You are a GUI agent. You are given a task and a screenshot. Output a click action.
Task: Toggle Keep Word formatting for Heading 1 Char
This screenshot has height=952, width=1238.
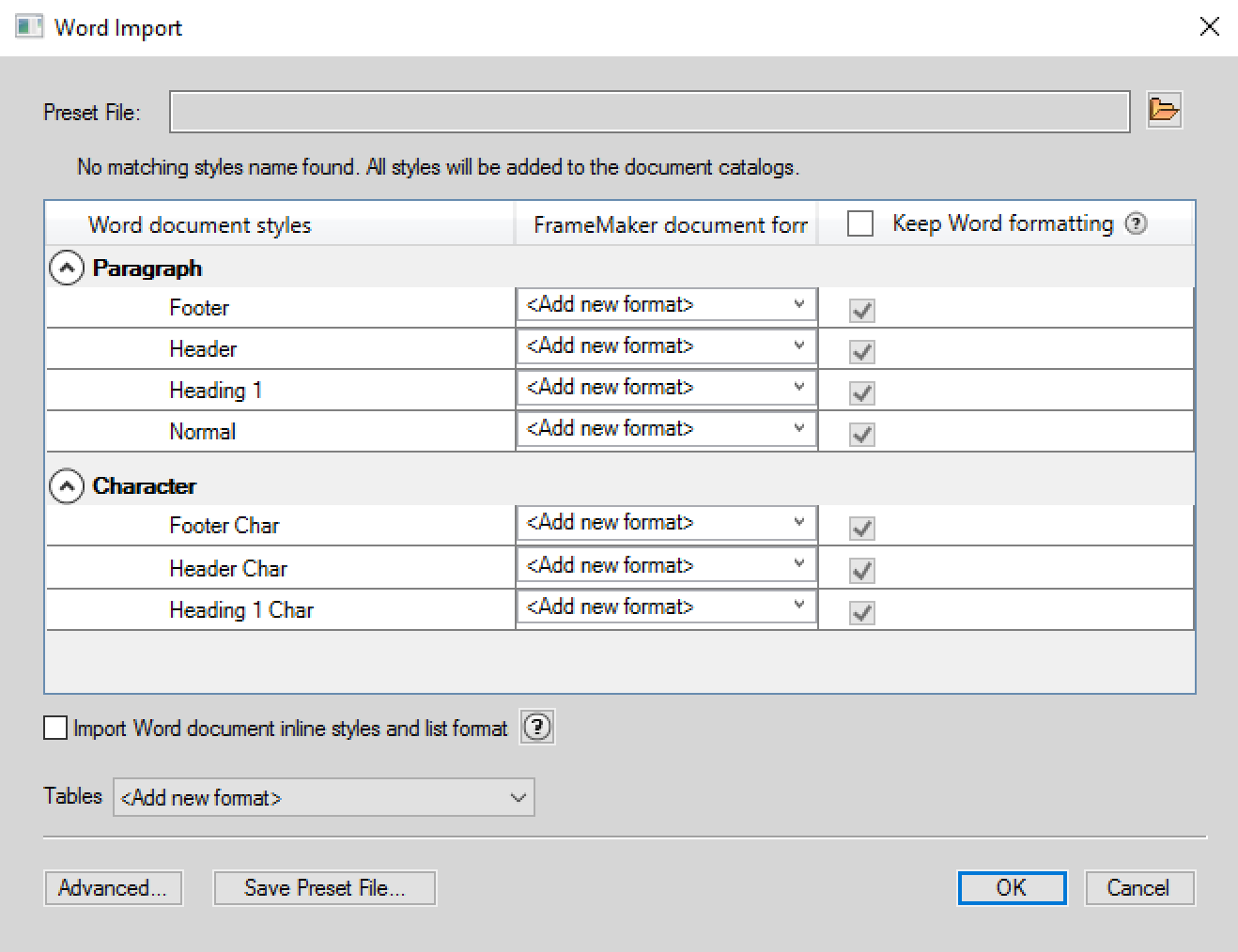tap(862, 611)
